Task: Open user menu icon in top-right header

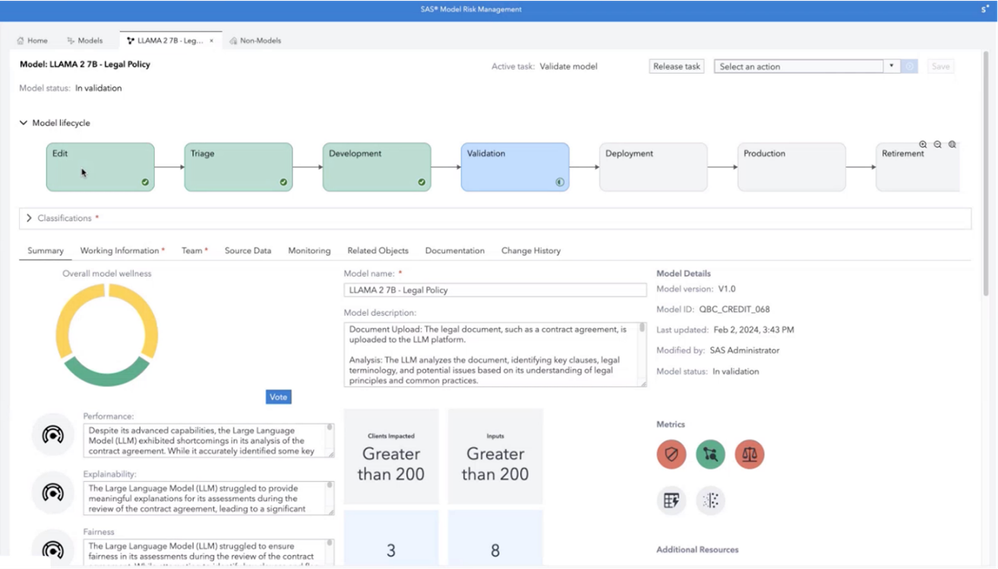Action: 985,9
